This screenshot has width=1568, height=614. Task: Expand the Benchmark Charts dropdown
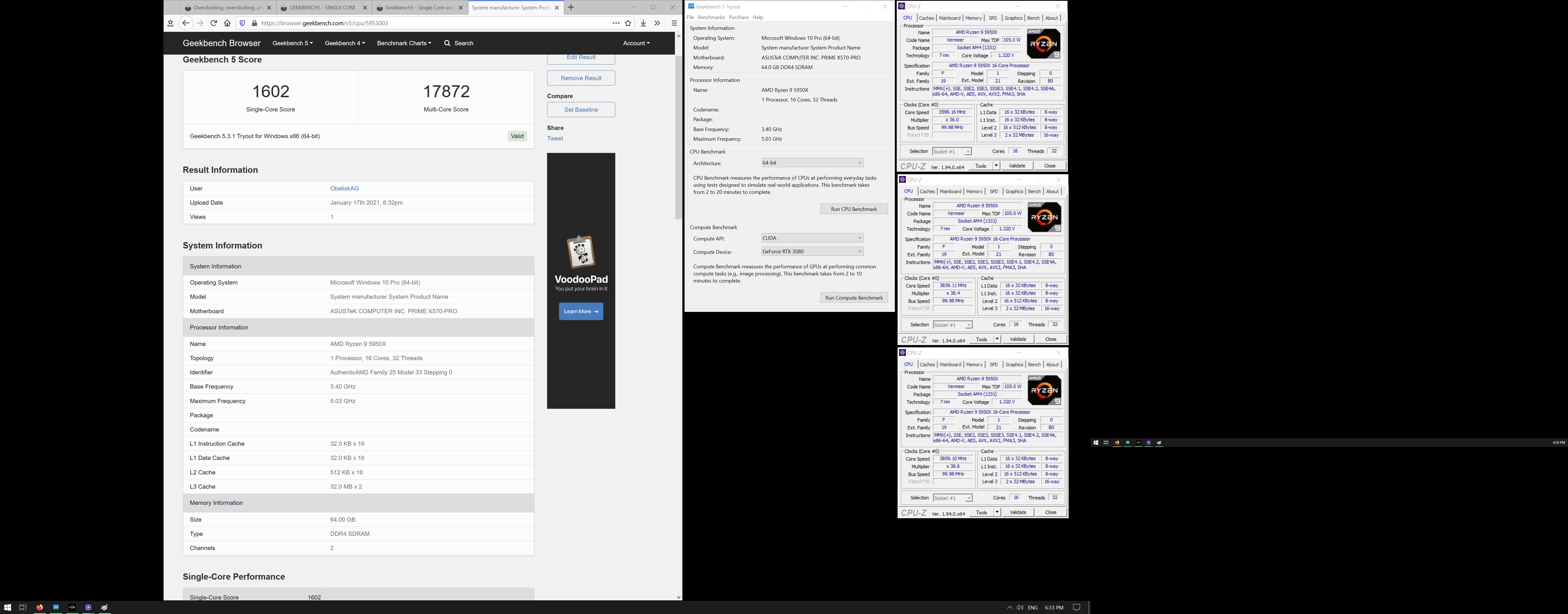pyautogui.click(x=404, y=43)
